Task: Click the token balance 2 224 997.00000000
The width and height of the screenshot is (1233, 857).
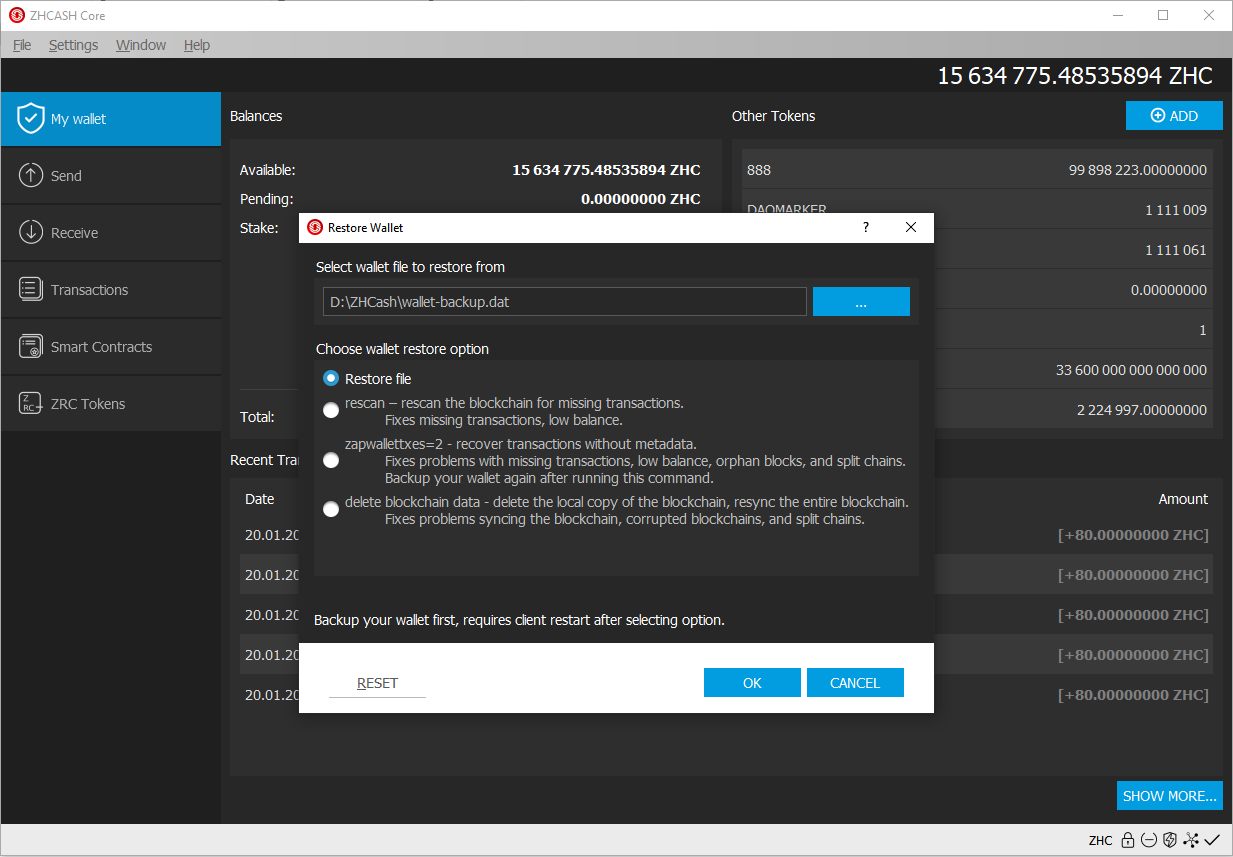Action: 1142,410
